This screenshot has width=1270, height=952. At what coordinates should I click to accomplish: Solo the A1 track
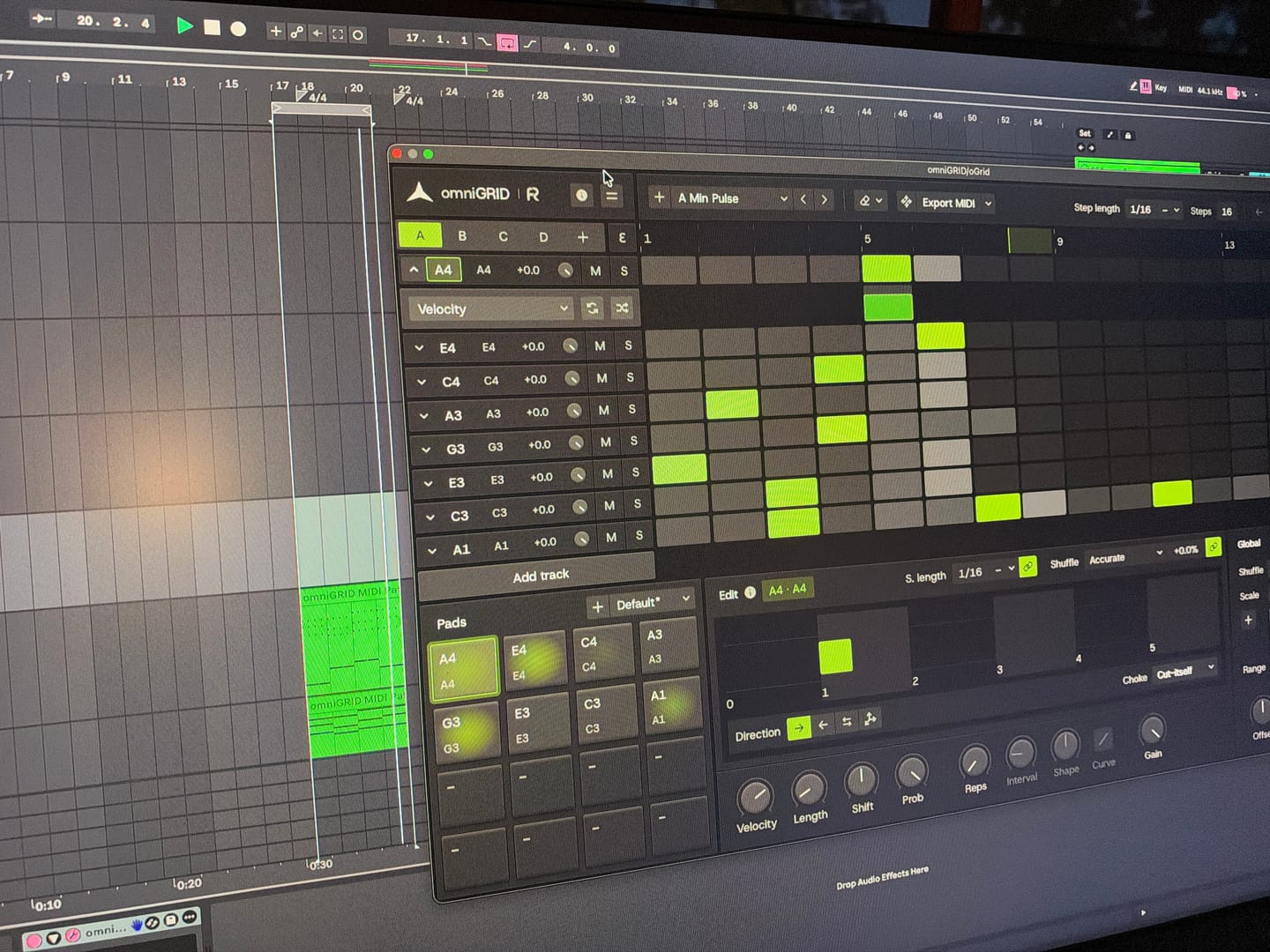click(x=639, y=535)
